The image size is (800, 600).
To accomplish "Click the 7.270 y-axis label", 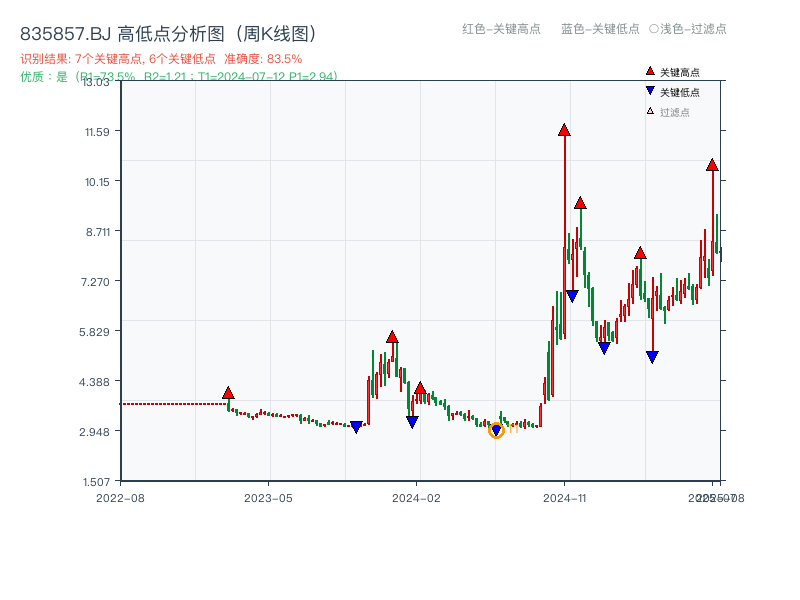I will click(95, 282).
